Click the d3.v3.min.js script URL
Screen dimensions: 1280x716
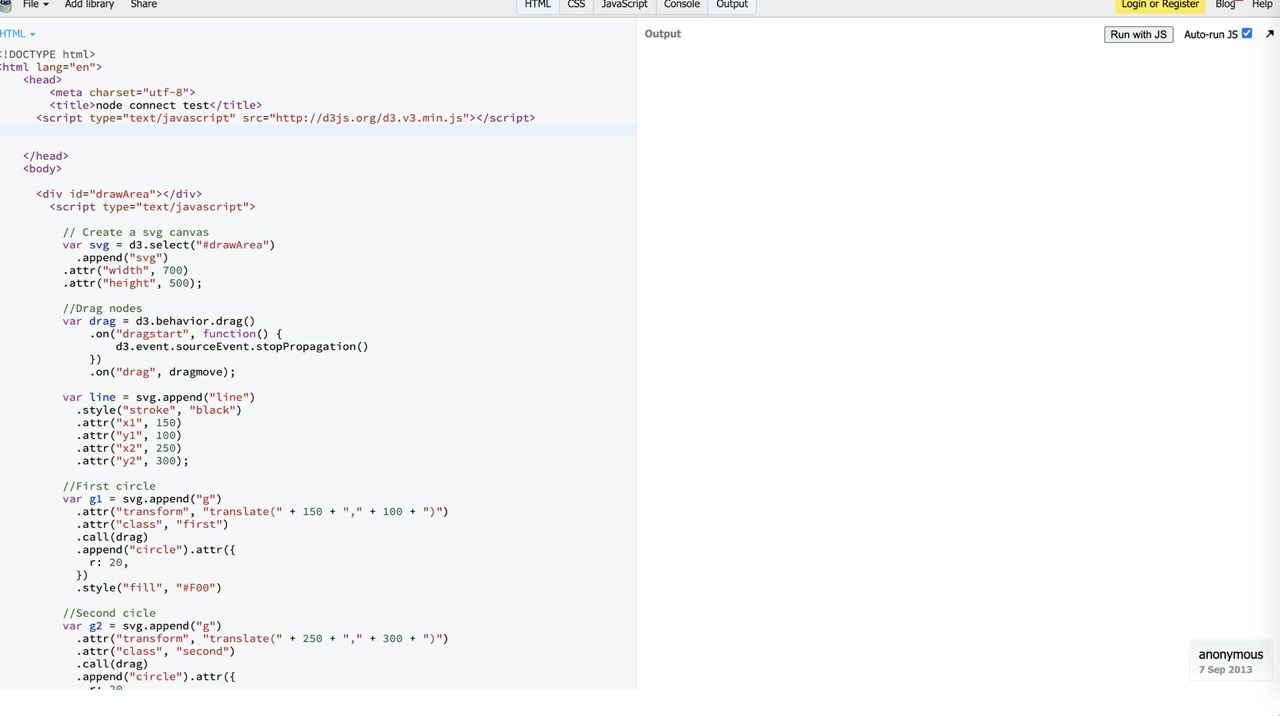coord(369,118)
